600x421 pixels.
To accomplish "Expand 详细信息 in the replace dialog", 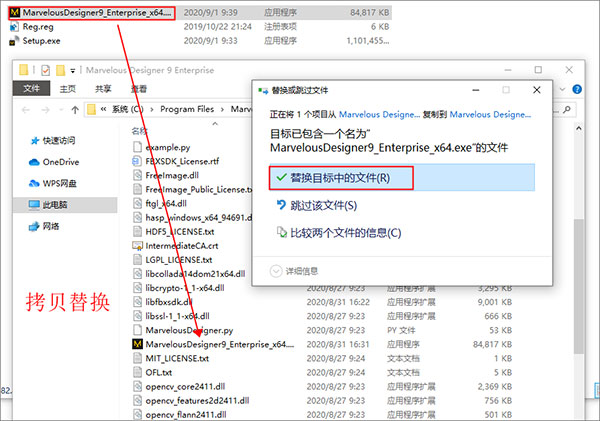I will coord(294,271).
